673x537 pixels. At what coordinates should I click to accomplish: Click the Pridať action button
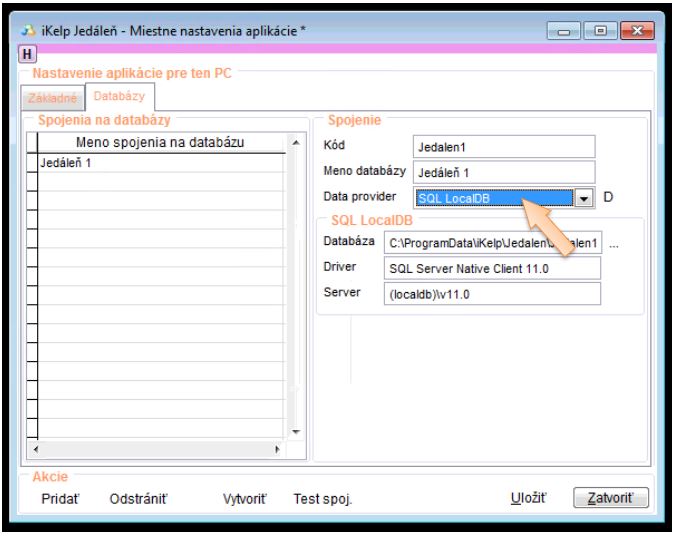click(x=59, y=497)
